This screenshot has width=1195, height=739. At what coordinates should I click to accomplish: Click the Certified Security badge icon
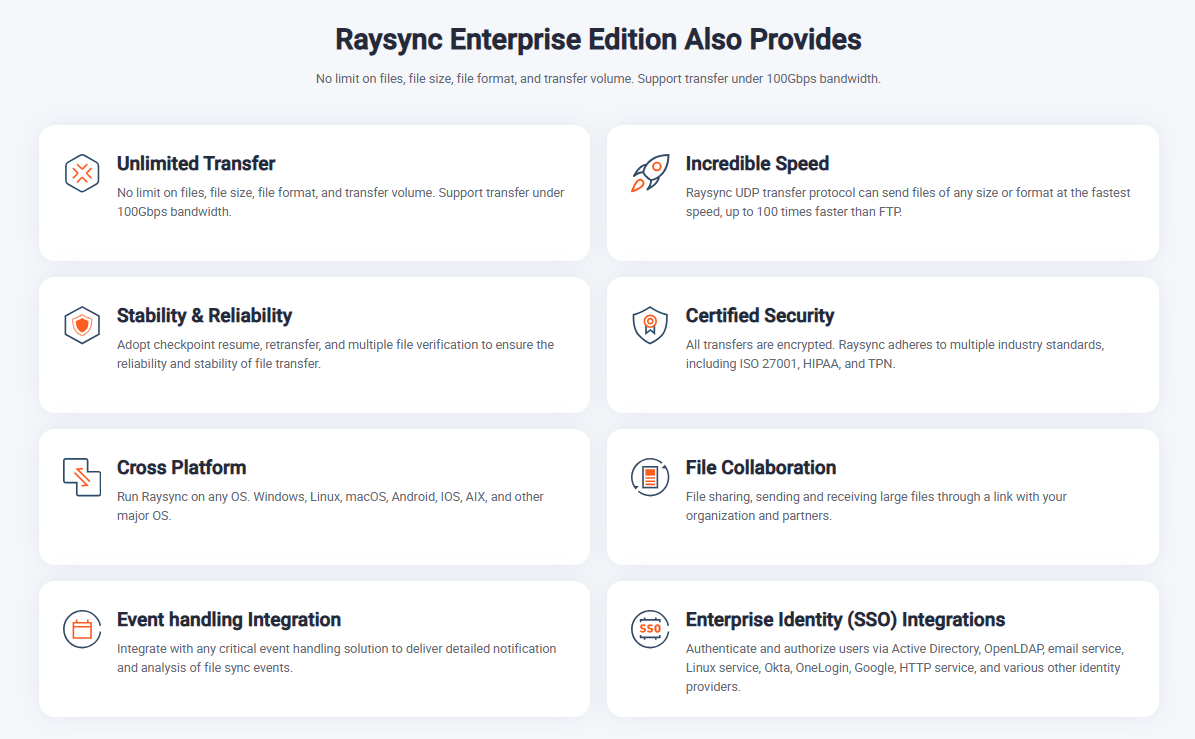point(650,325)
